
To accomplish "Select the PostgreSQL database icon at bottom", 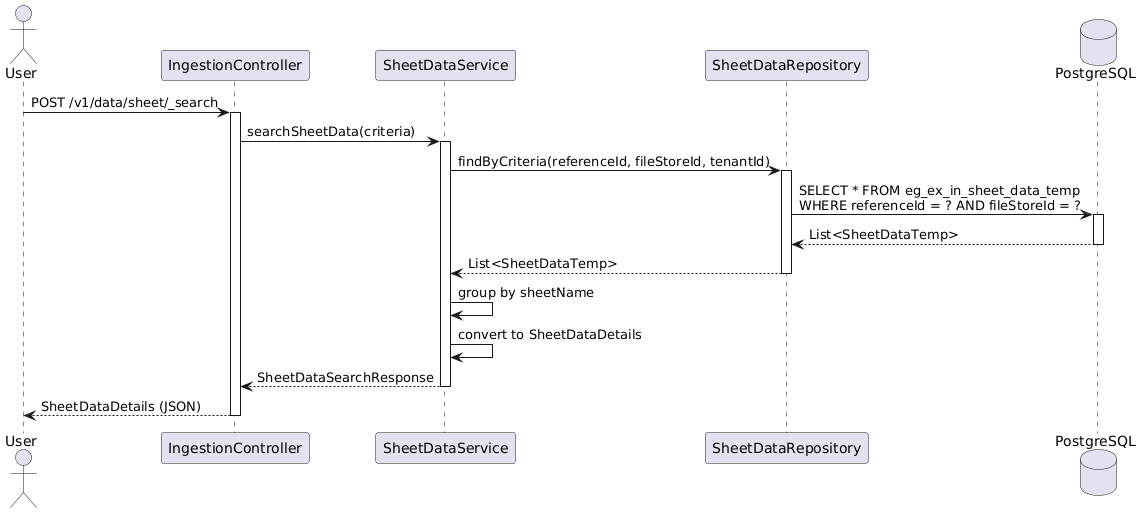I will 1098,472.
